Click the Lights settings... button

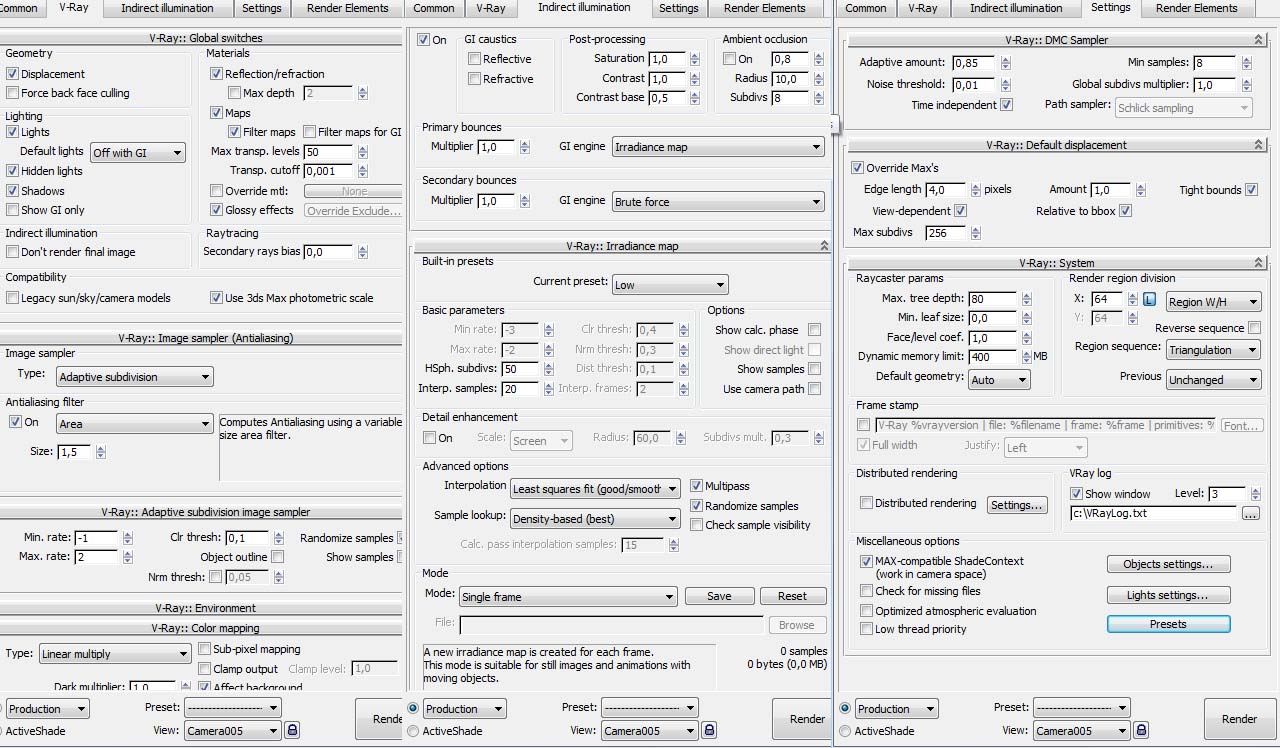[1168, 595]
